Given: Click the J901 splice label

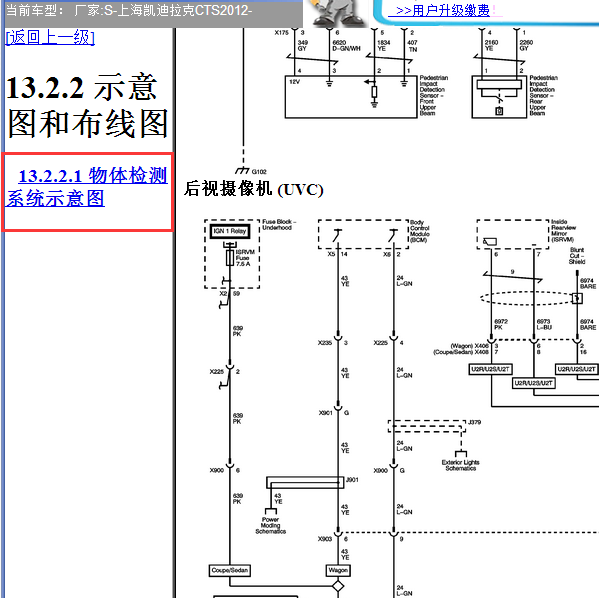Looking at the screenshot, I should point(352,480).
